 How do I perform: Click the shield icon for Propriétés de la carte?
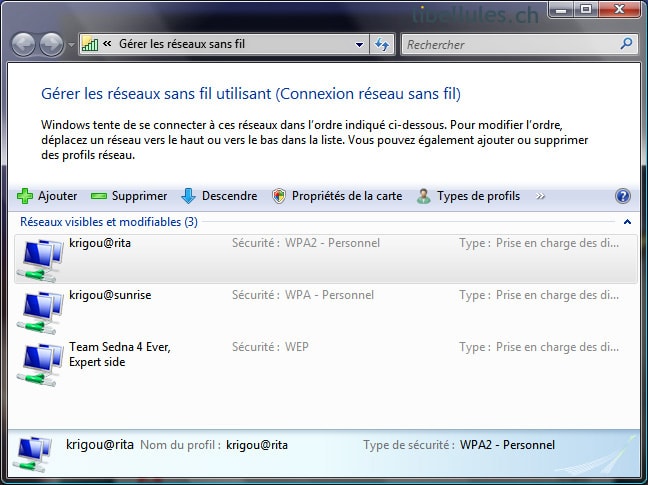click(x=279, y=196)
